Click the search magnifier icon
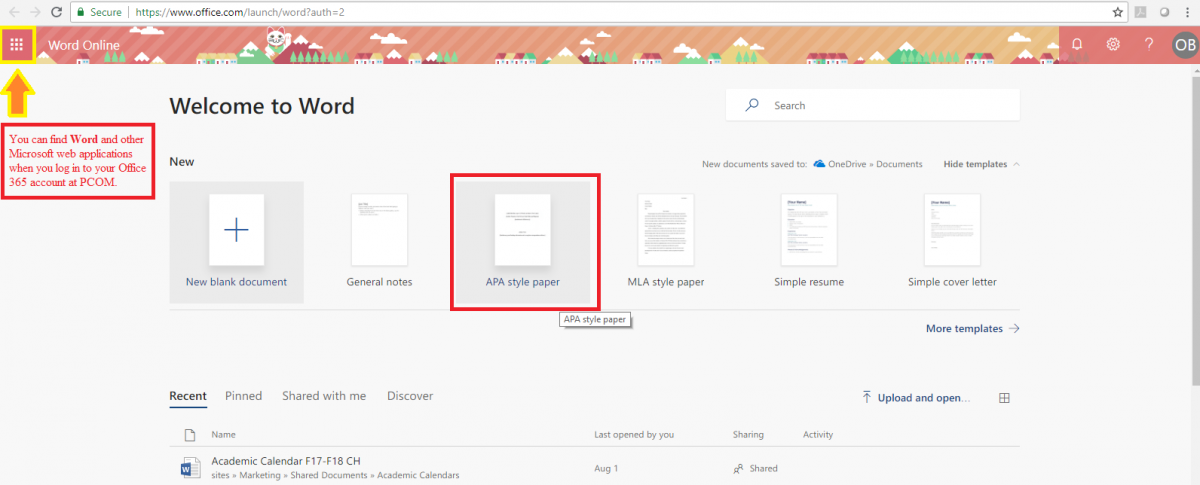 752,105
